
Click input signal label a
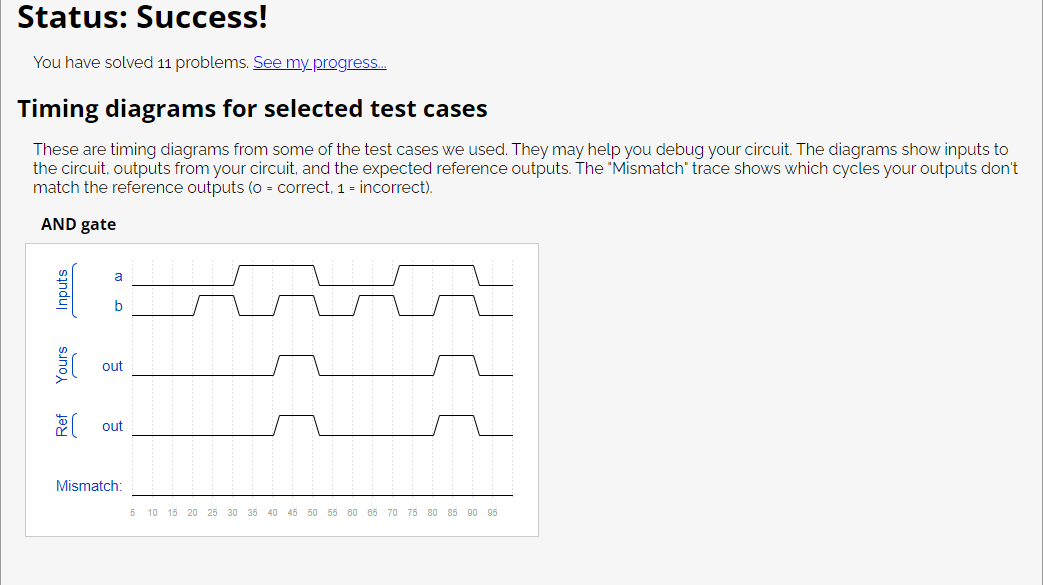coord(118,276)
